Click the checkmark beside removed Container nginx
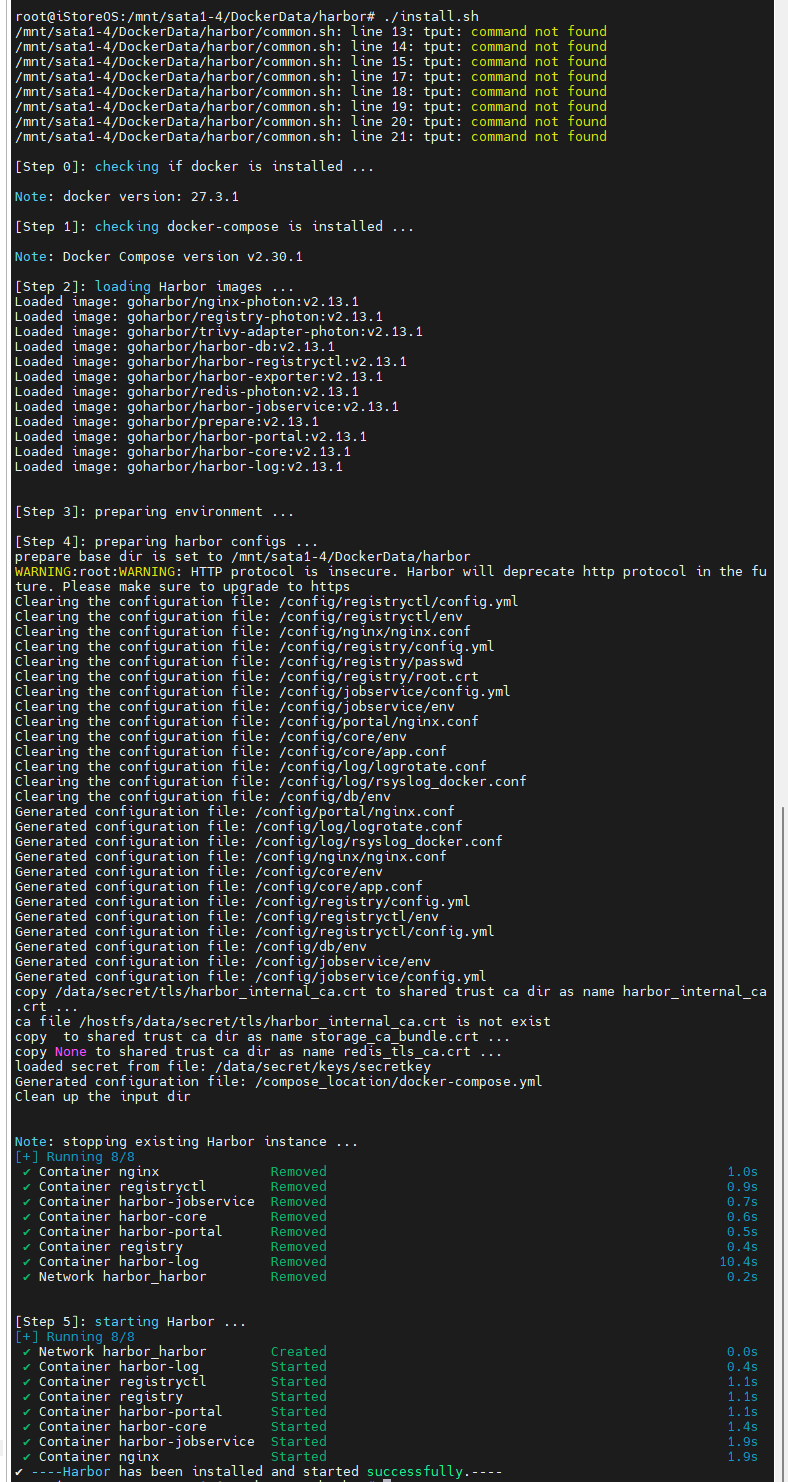This screenshot has width=788, height=1482. click(x=26, y=1171)
